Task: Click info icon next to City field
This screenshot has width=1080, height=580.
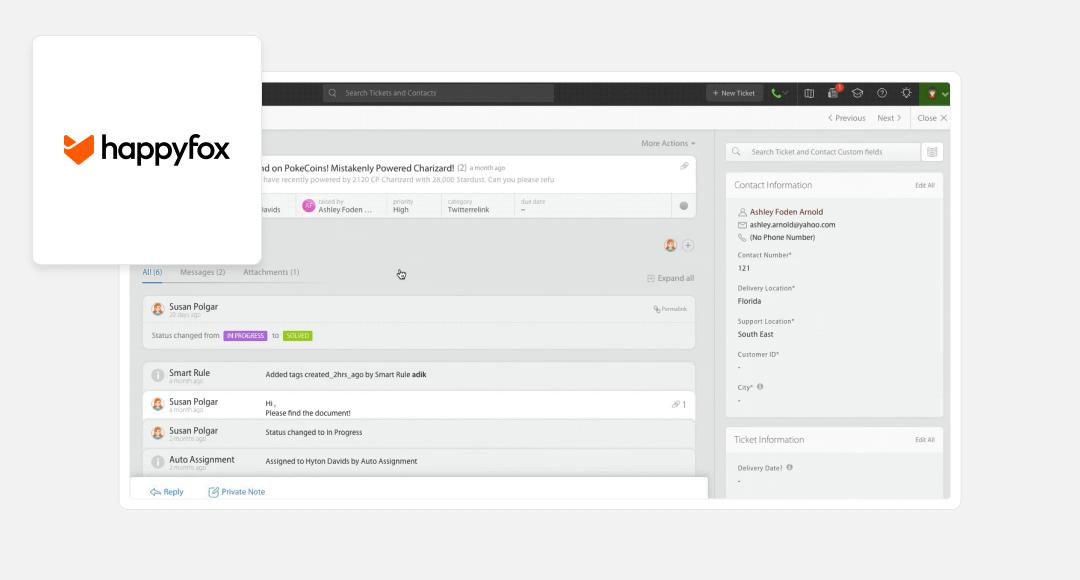Action: (x=760, y=387)
